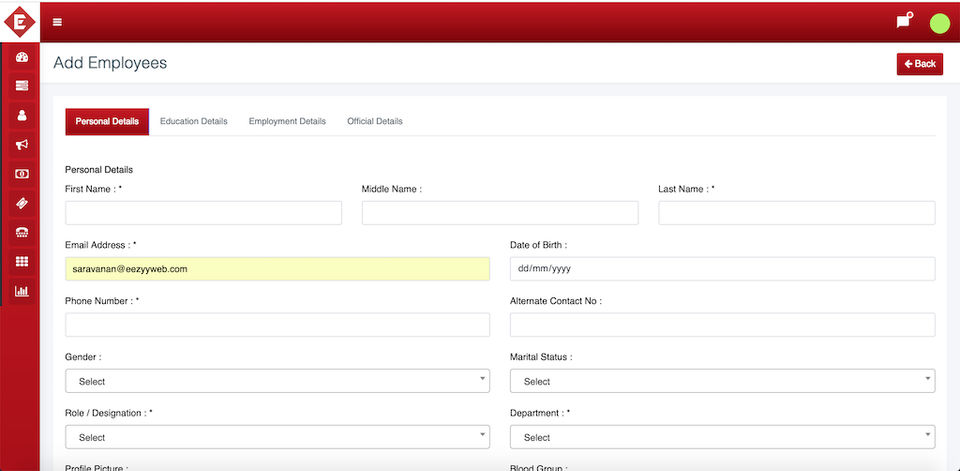
Task: Open the telephone sidebar icon
Action: [x=22, y=232]
